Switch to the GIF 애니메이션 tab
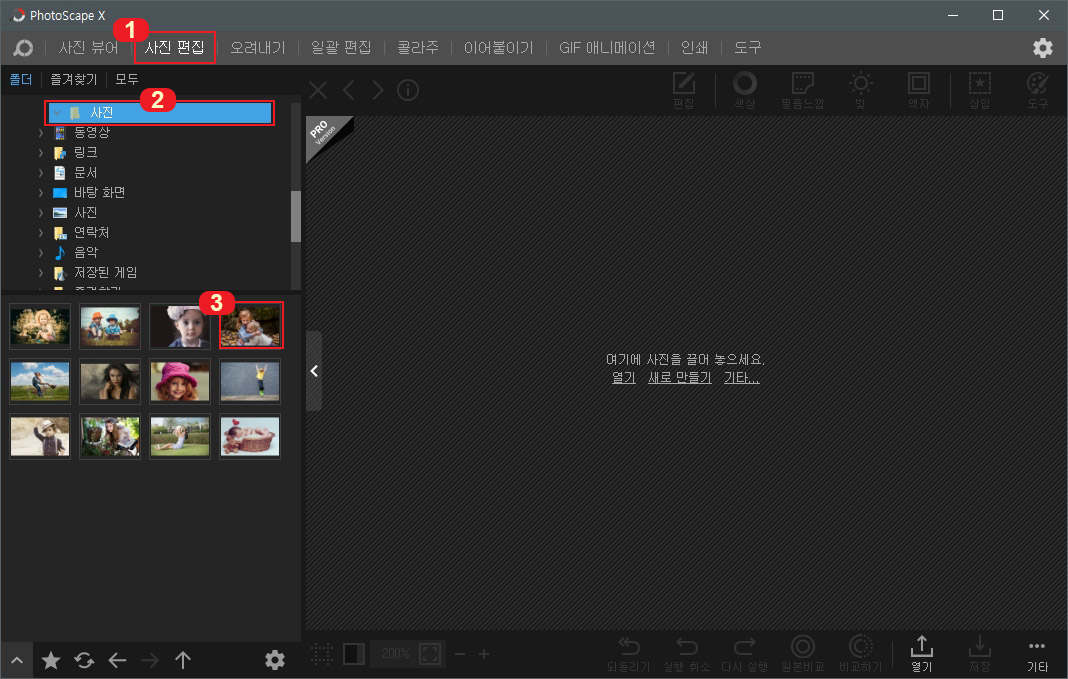The height and width of the screenshot is (679, 1068). pos(607,48)
